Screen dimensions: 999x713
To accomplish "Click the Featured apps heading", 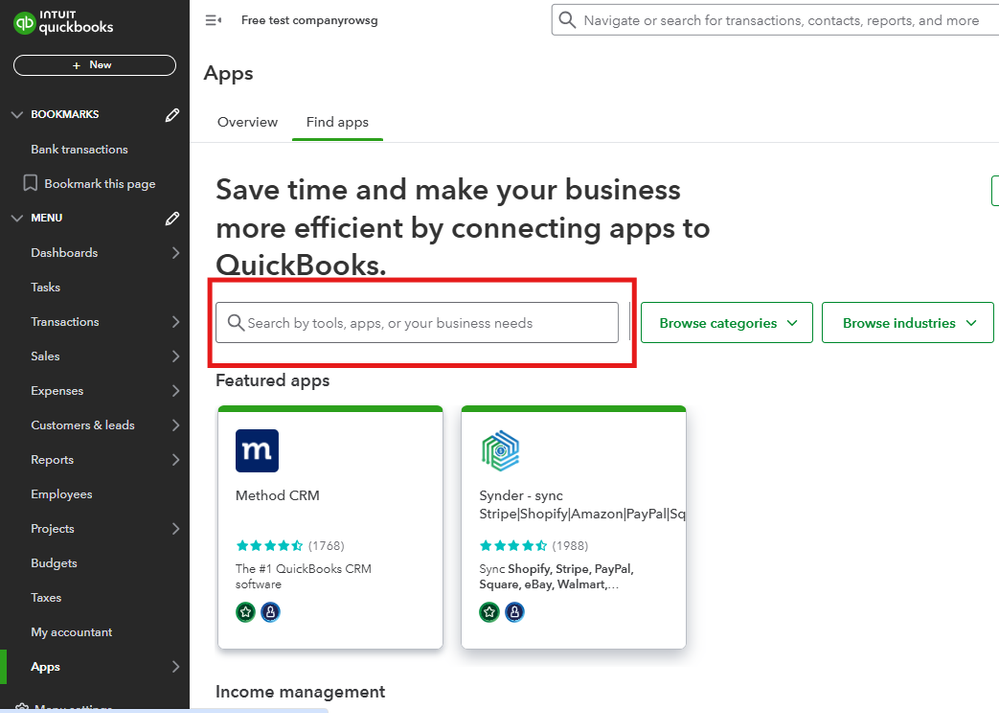I will pos(273,380).
